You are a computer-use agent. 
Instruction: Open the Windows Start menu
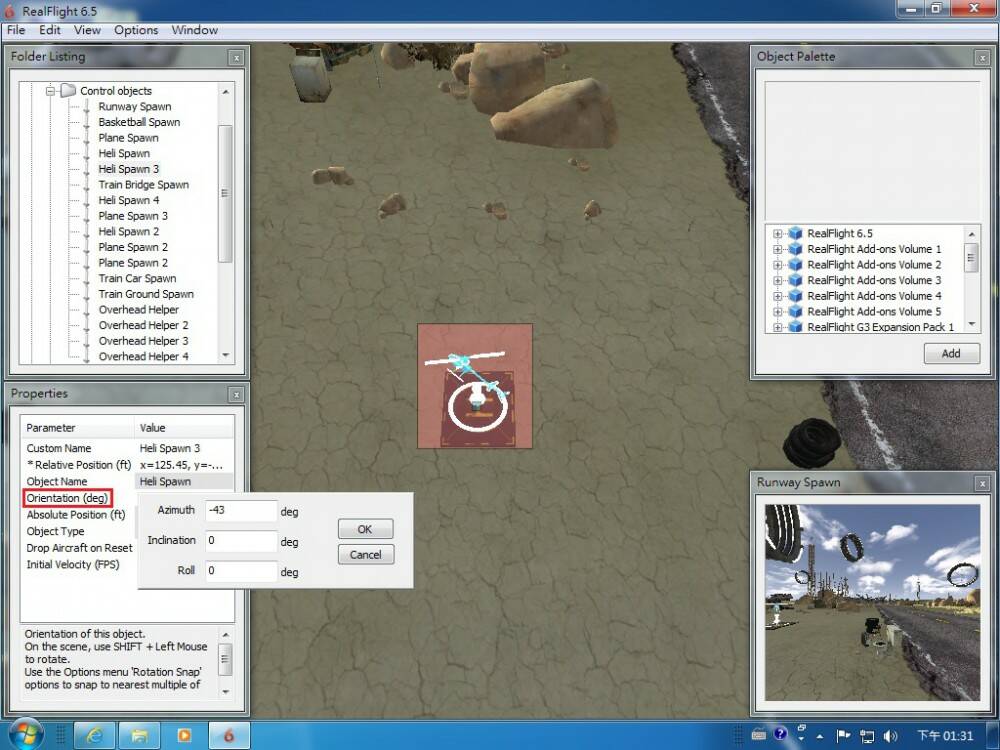click(24, 735)
